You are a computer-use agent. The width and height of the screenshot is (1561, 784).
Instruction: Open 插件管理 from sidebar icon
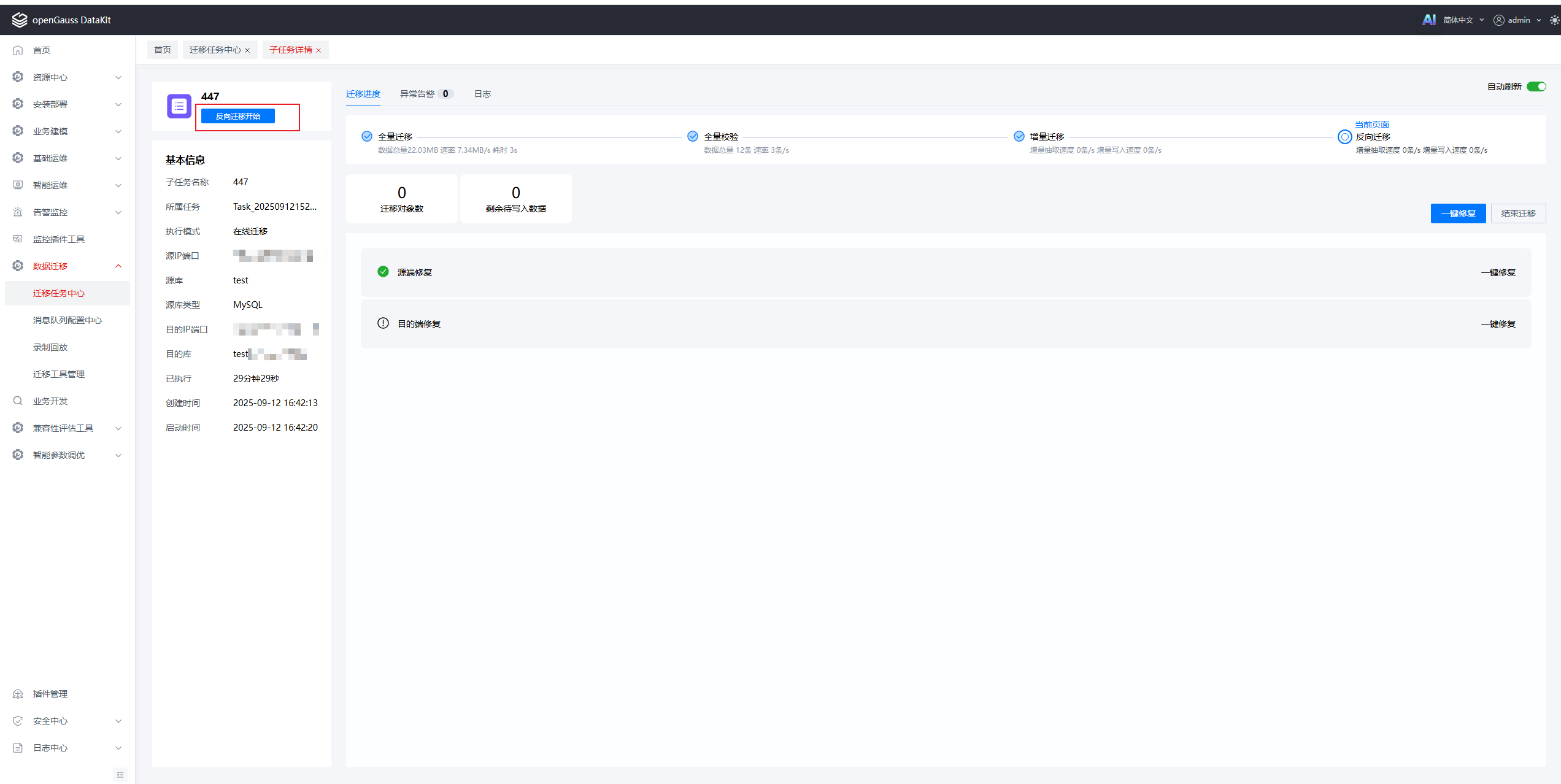[18, 694]
